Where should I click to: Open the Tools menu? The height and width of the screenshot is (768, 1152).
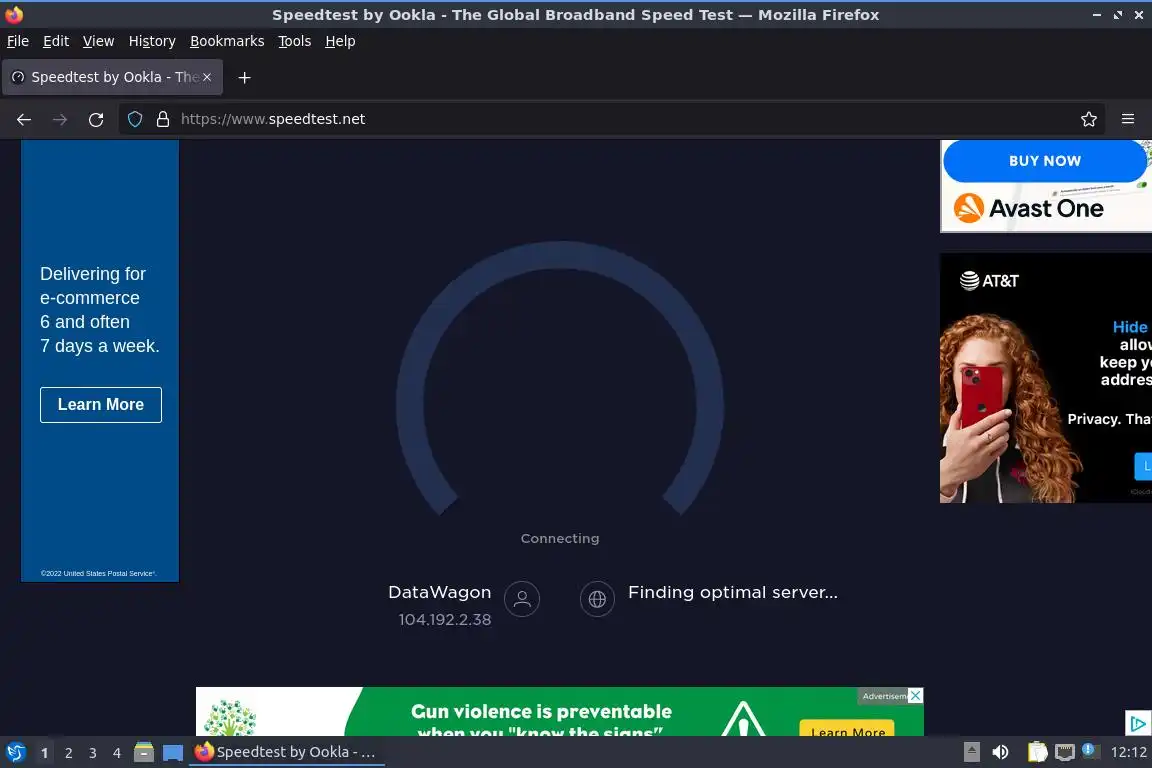pos(295,41)
